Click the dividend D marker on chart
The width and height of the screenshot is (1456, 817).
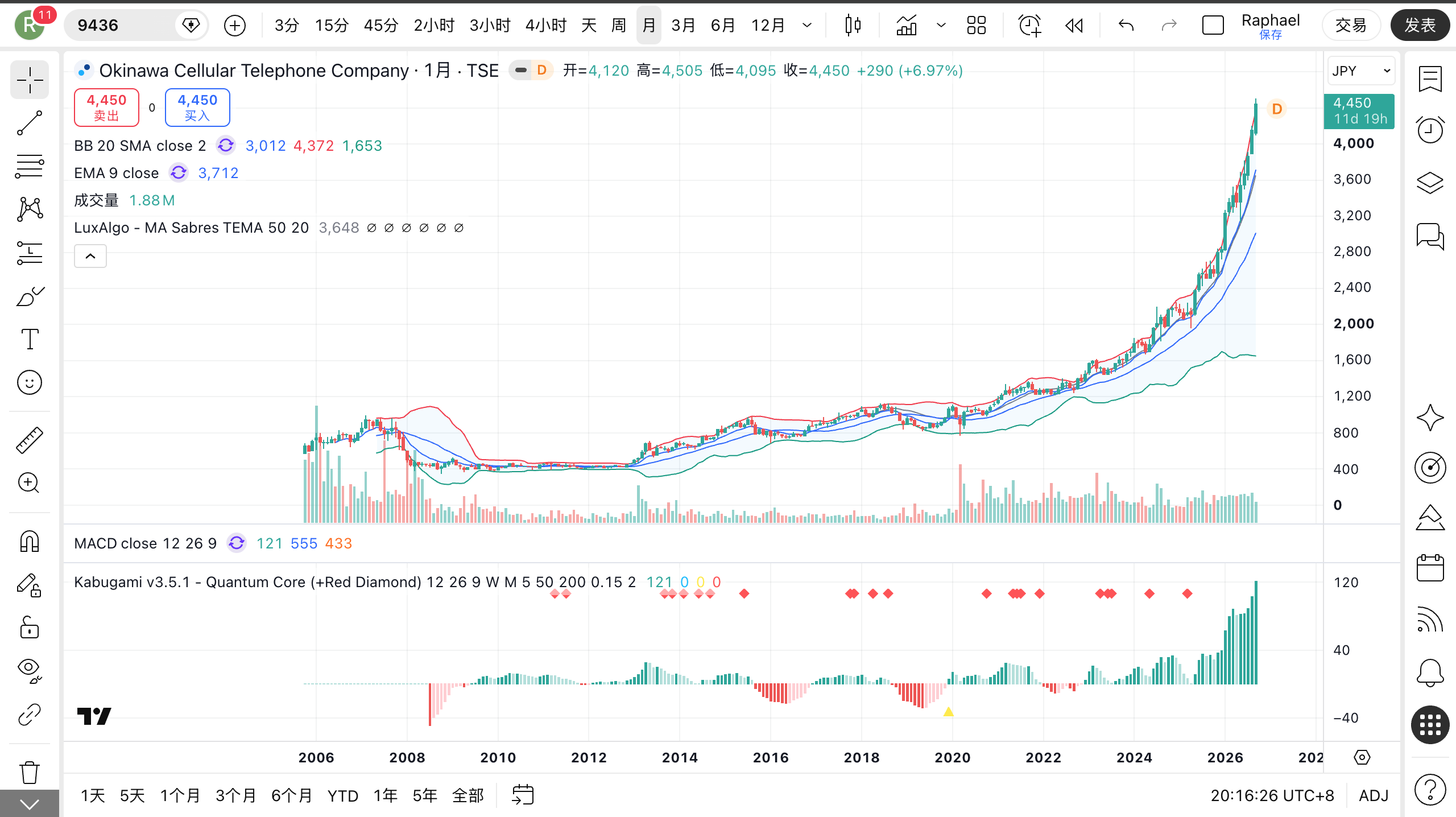(x=1277, y=109)
